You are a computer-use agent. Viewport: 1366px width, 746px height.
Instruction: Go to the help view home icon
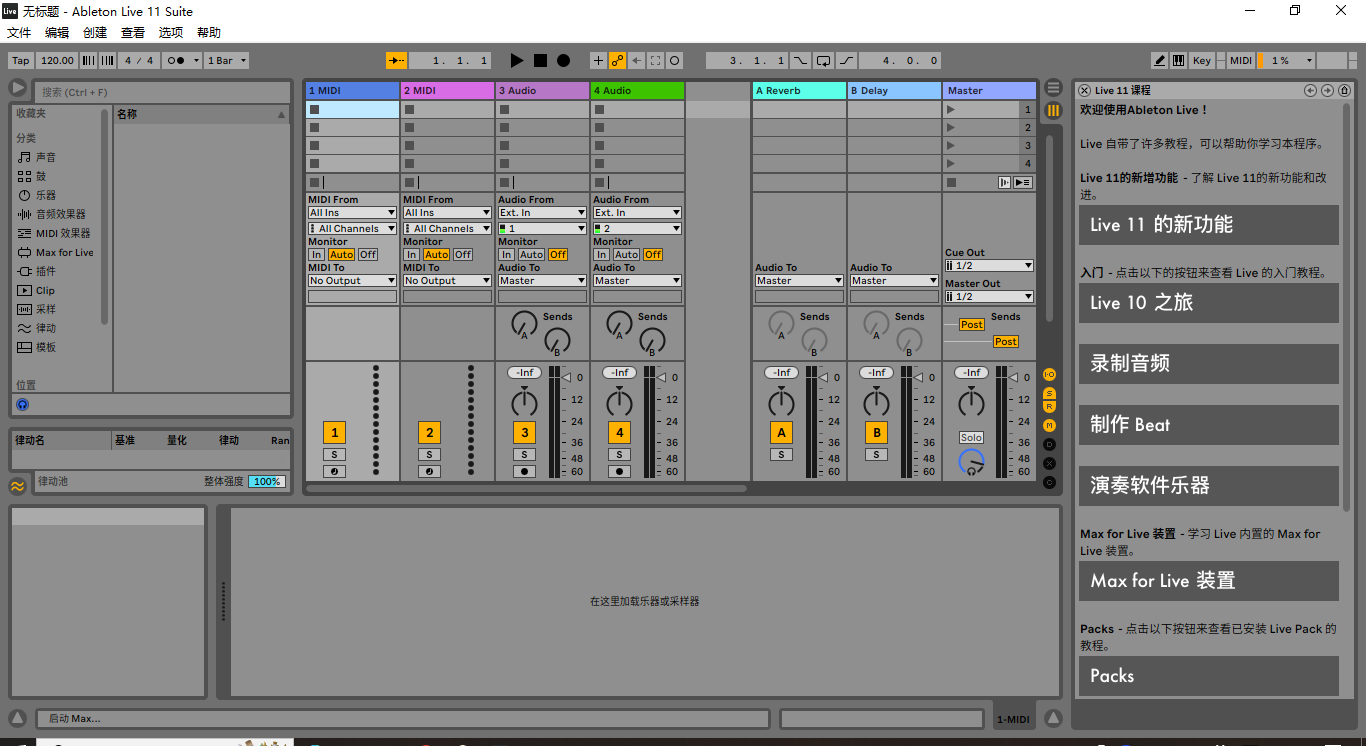(x=1344, y=90)
